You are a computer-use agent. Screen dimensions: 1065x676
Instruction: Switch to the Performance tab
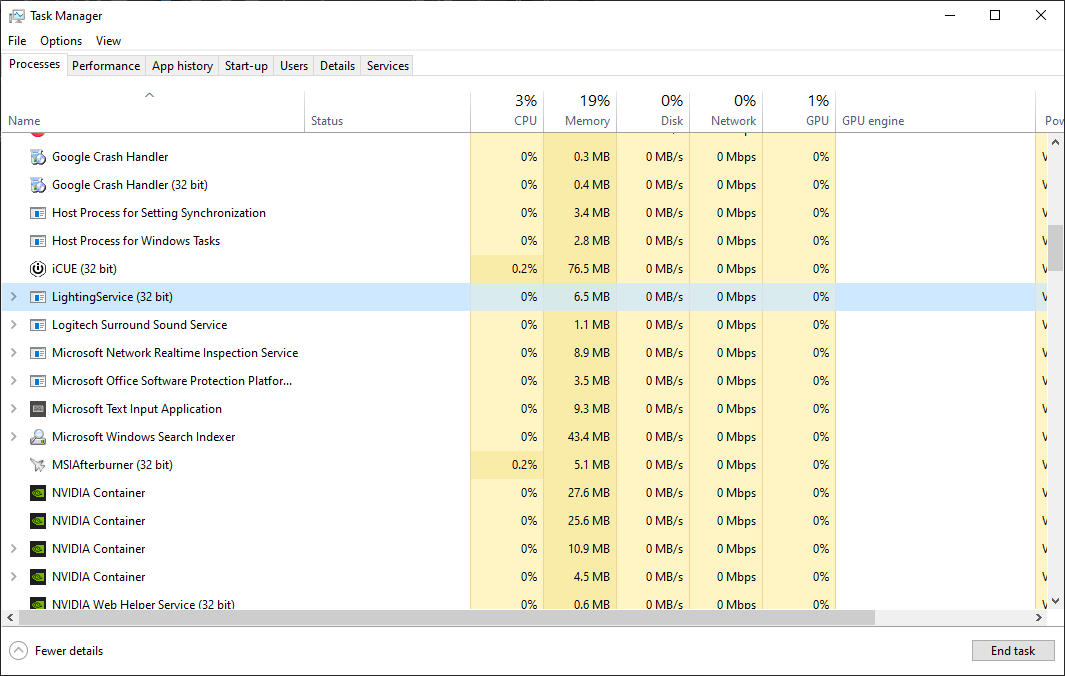pyautogui.click(x=106, y=66)
